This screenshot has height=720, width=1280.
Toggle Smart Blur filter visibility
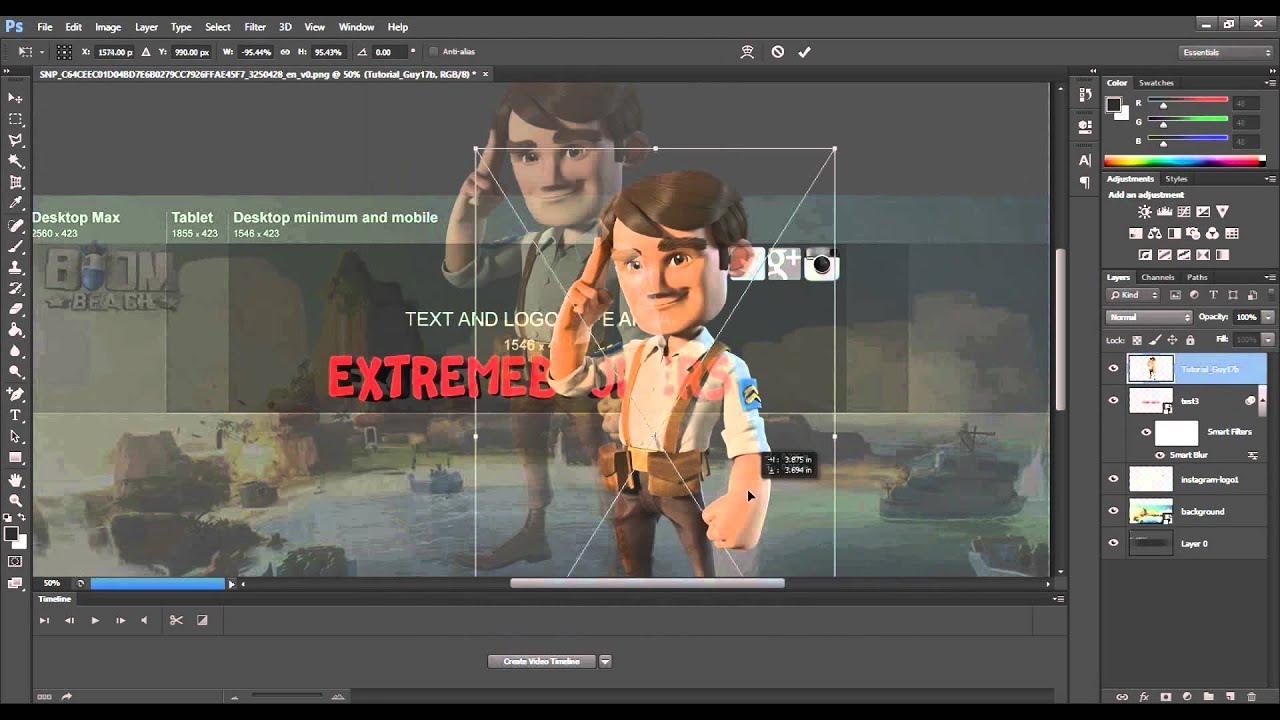pyautogui.click(x=1160, y=455)
